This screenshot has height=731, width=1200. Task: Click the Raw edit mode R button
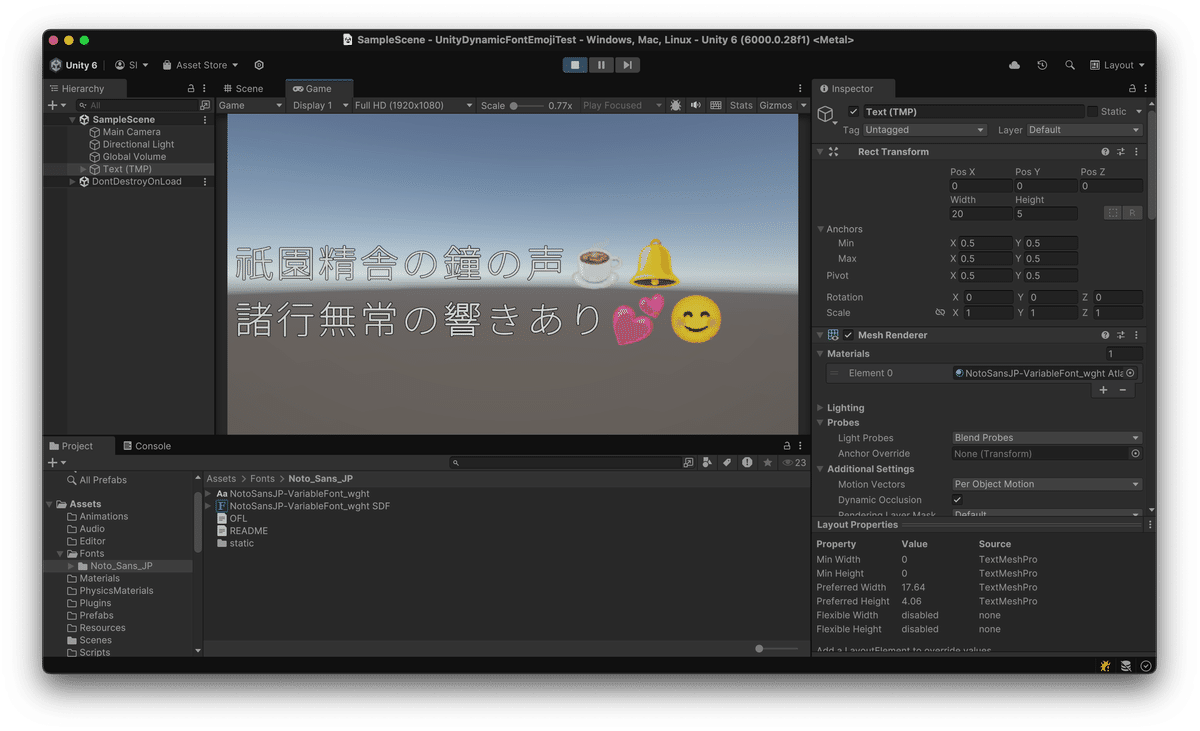1132,213
